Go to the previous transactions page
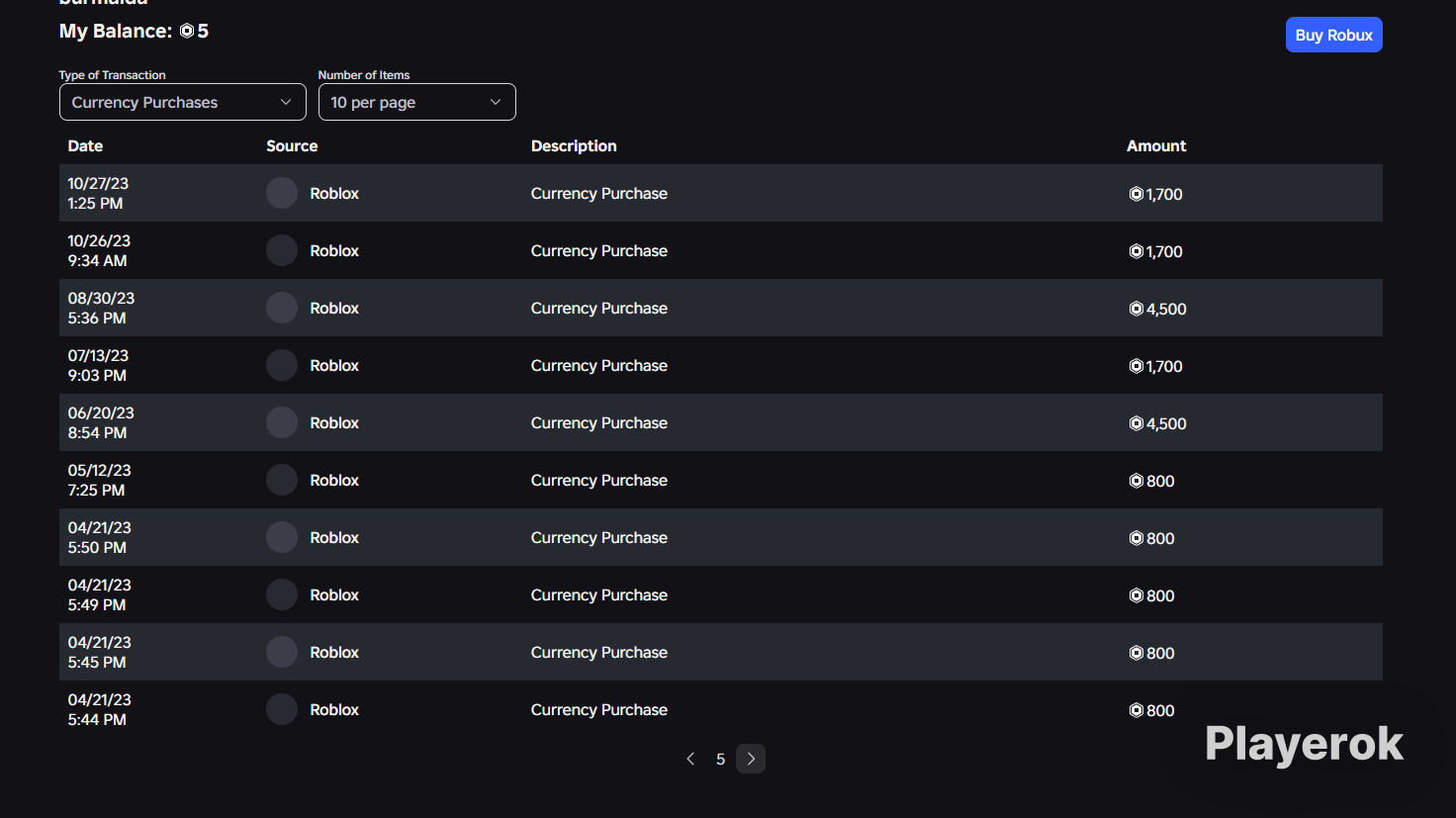 pyautogui.click(x=690, y=759)
